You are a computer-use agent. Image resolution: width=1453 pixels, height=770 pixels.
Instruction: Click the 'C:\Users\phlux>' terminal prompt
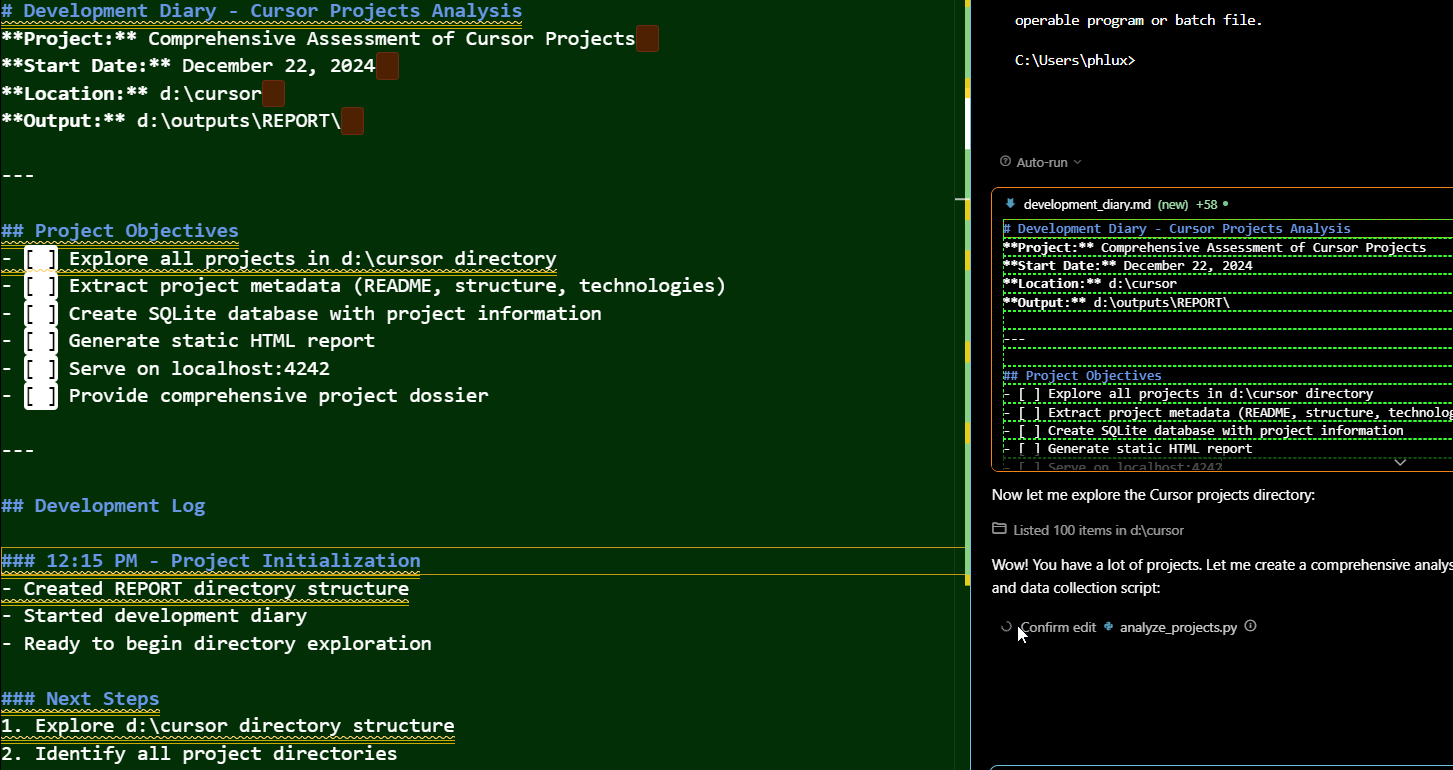pyautogui.click(x=1075, y=60)
